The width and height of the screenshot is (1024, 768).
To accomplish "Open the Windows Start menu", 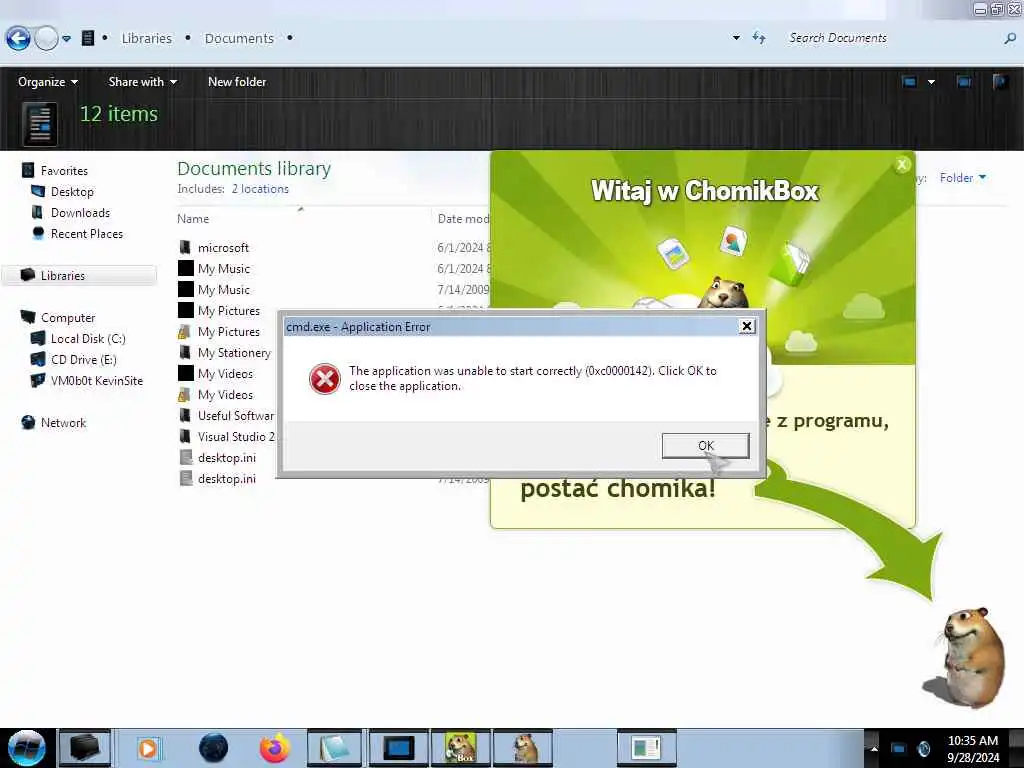I will [x=26, y=748].
